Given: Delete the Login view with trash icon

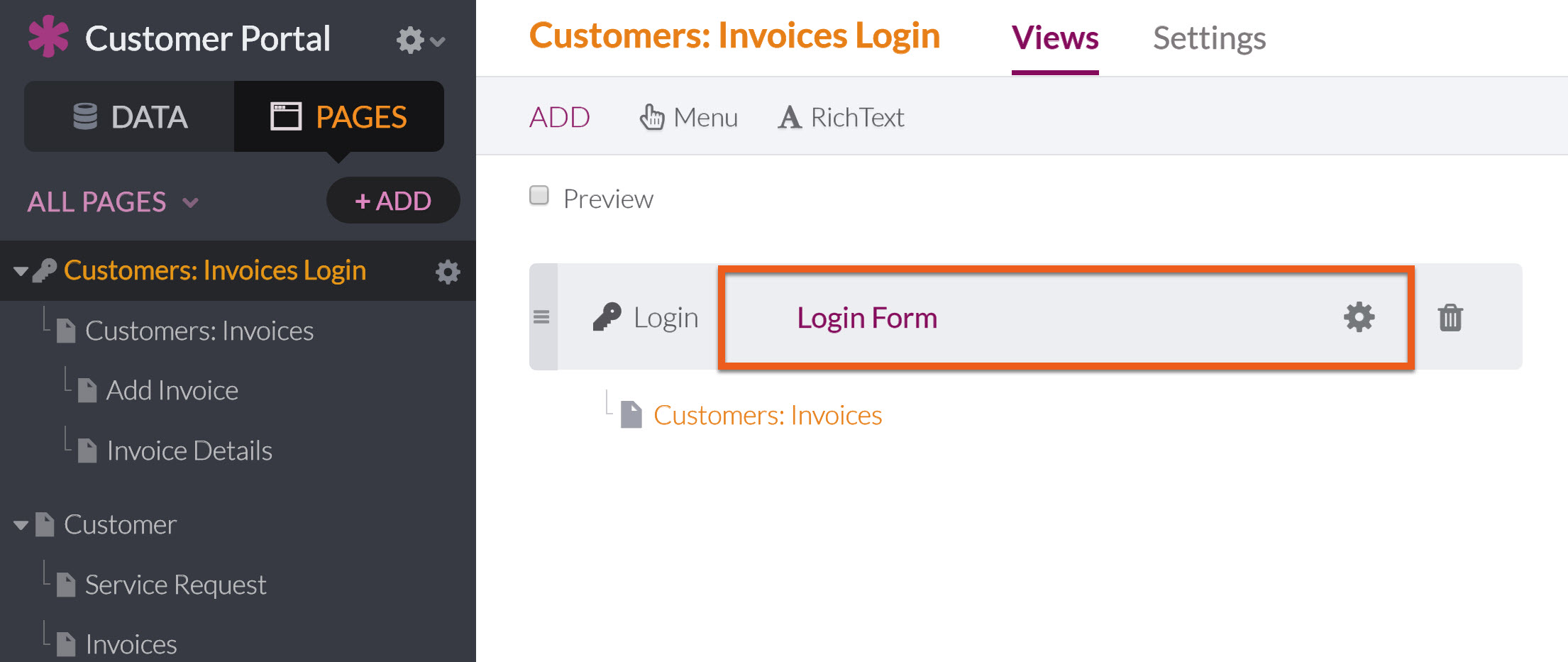Looking at the screenshot, I should pos(1450,317).
